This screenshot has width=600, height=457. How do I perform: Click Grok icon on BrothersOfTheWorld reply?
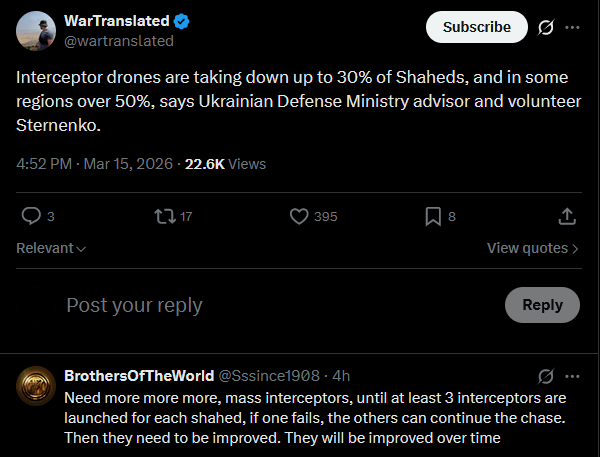tap(546, 376)
